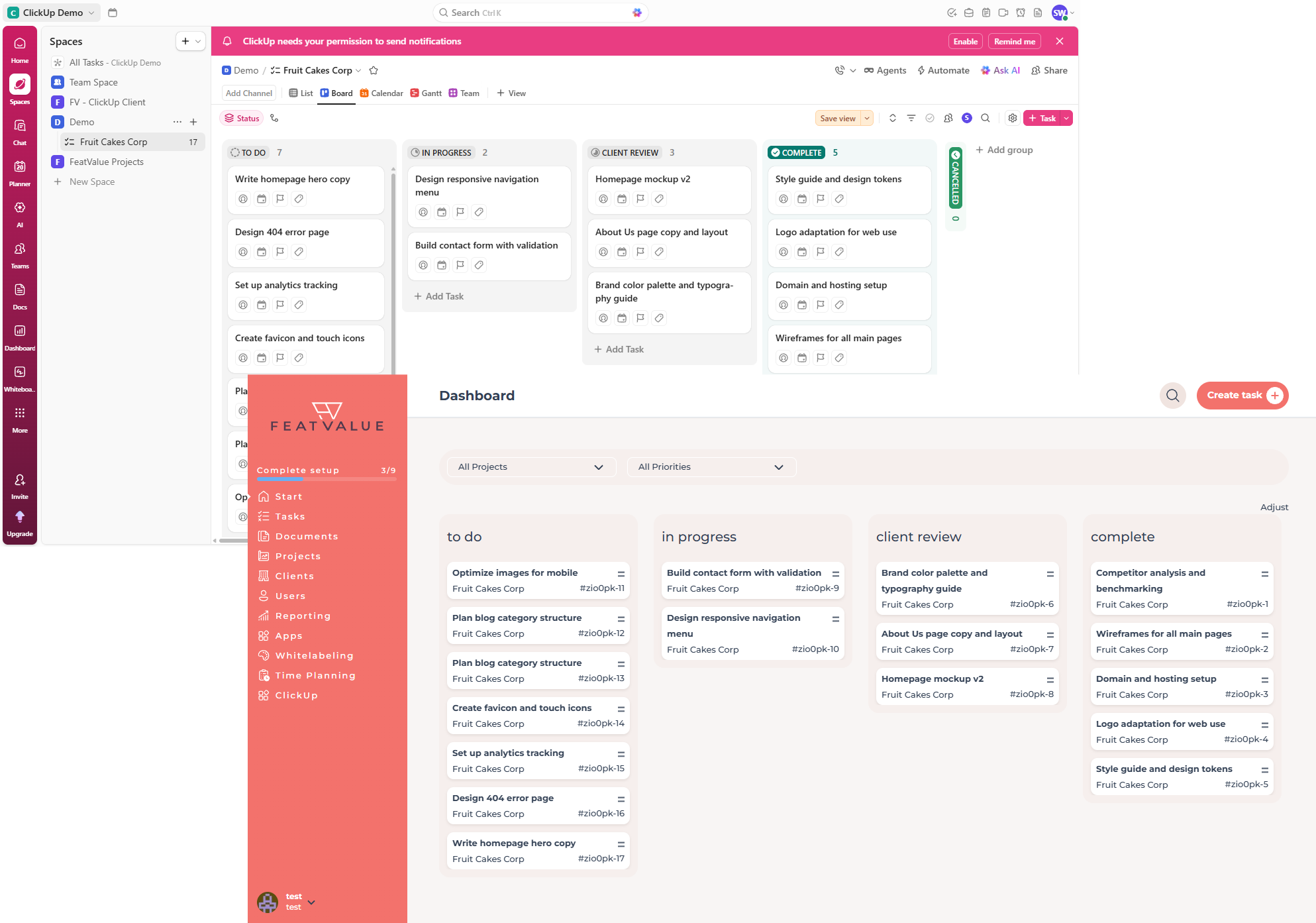The height and width of the screenshot is (923, 1316).
Task: Click the magnifier icon in the board toolbar
Action: click(986, 118)
